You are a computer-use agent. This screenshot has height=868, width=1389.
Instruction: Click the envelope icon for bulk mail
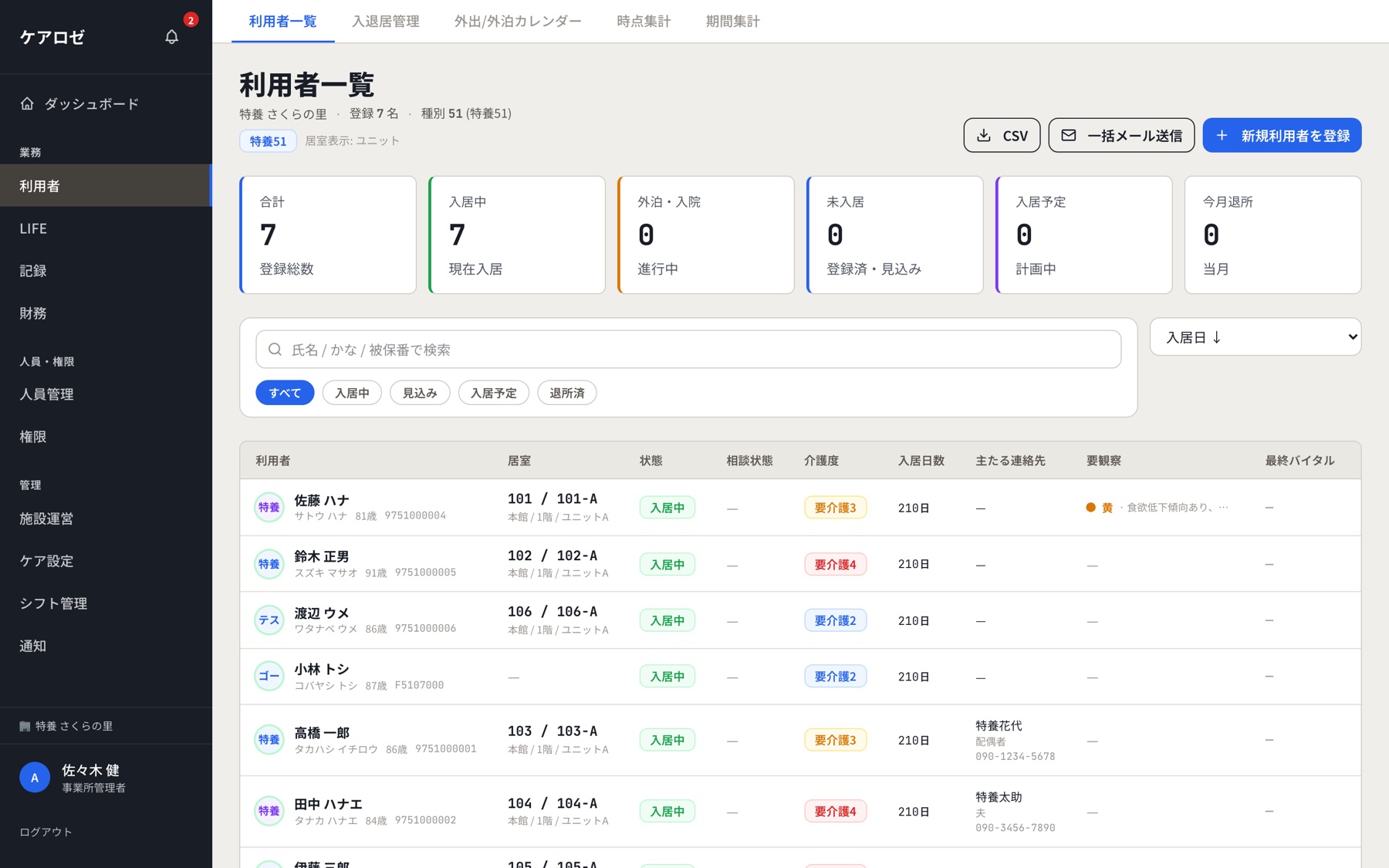pyautogui.click(x=1069, y=136)
